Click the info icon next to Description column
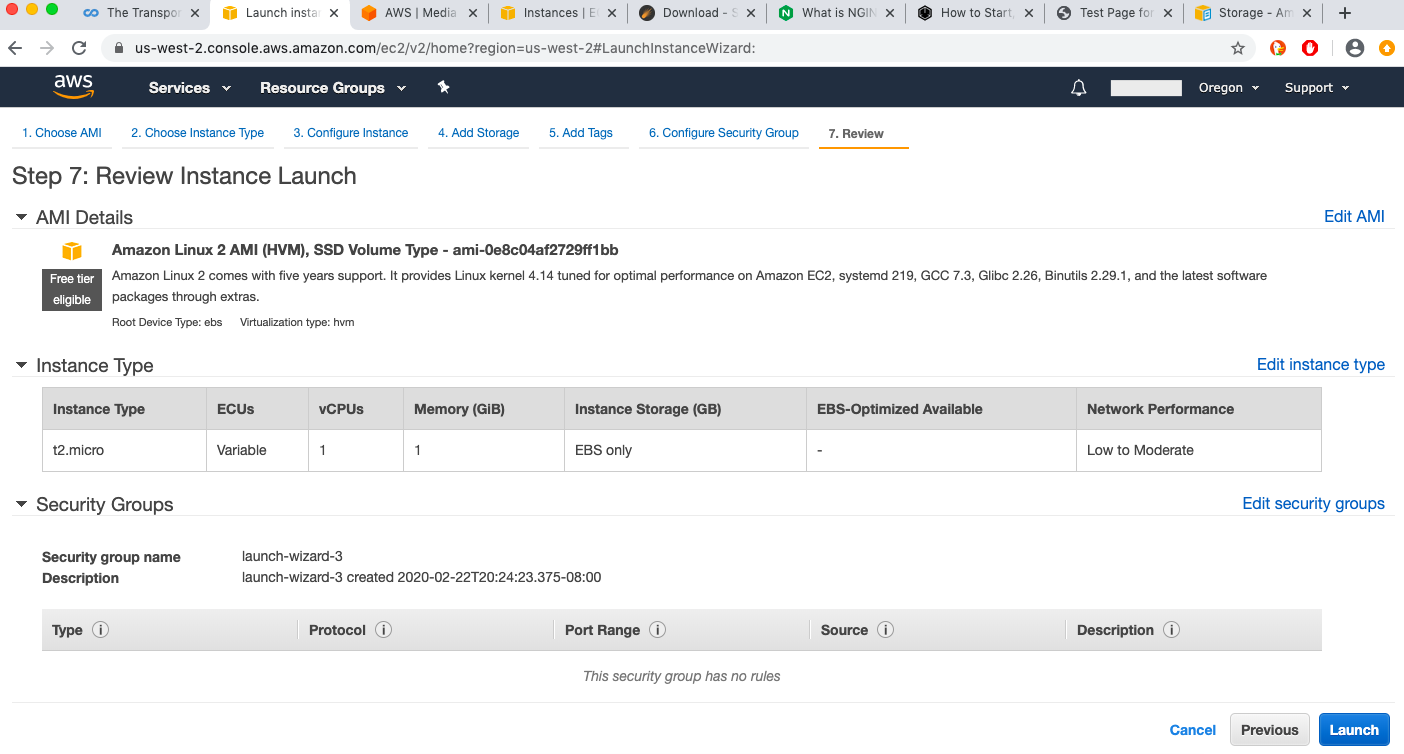The width and height of the screenshot is (1404, 754). click(1171, 630)
